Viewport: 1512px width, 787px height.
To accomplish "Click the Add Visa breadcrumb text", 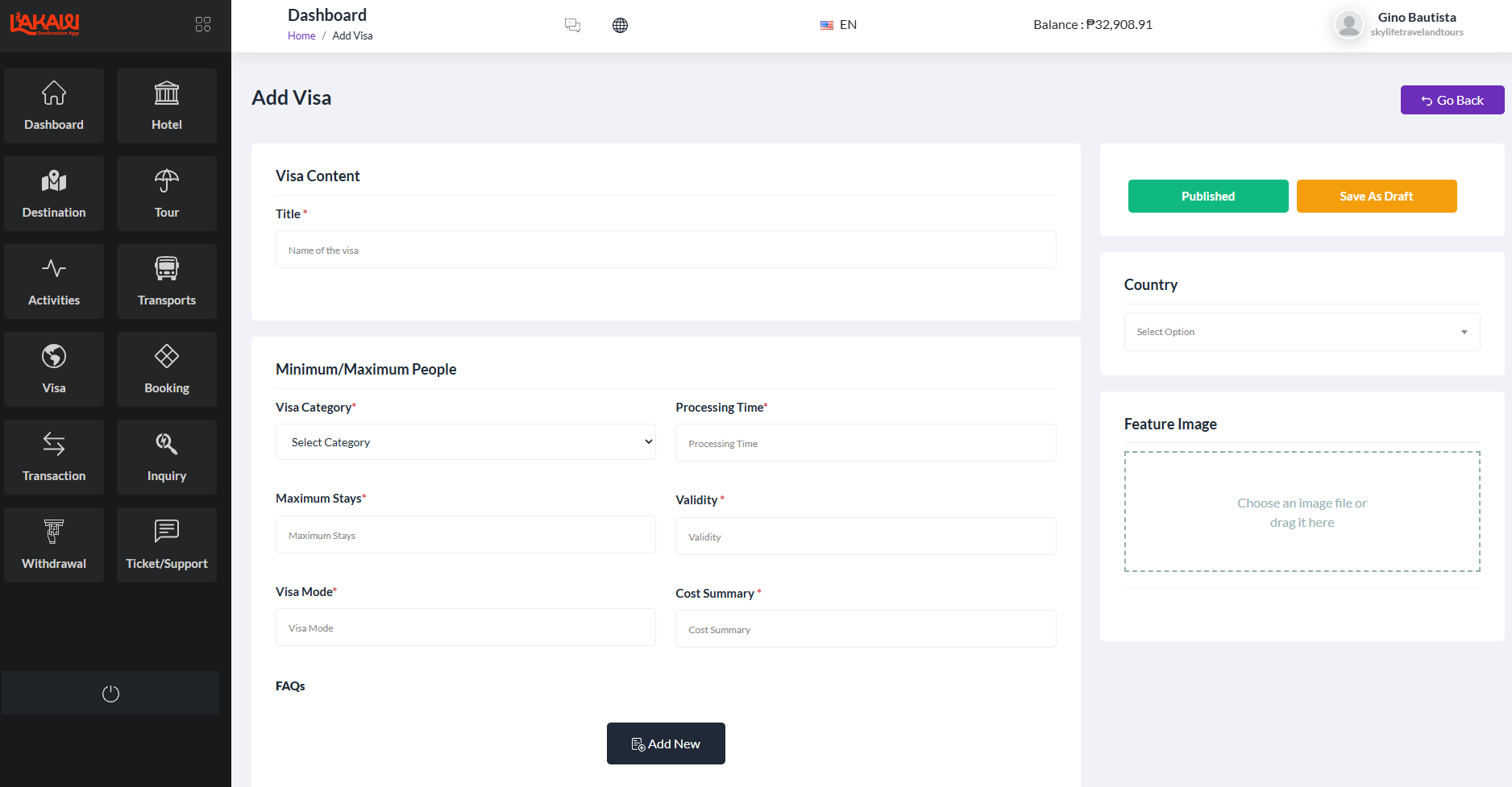I will tap(352, 35).
